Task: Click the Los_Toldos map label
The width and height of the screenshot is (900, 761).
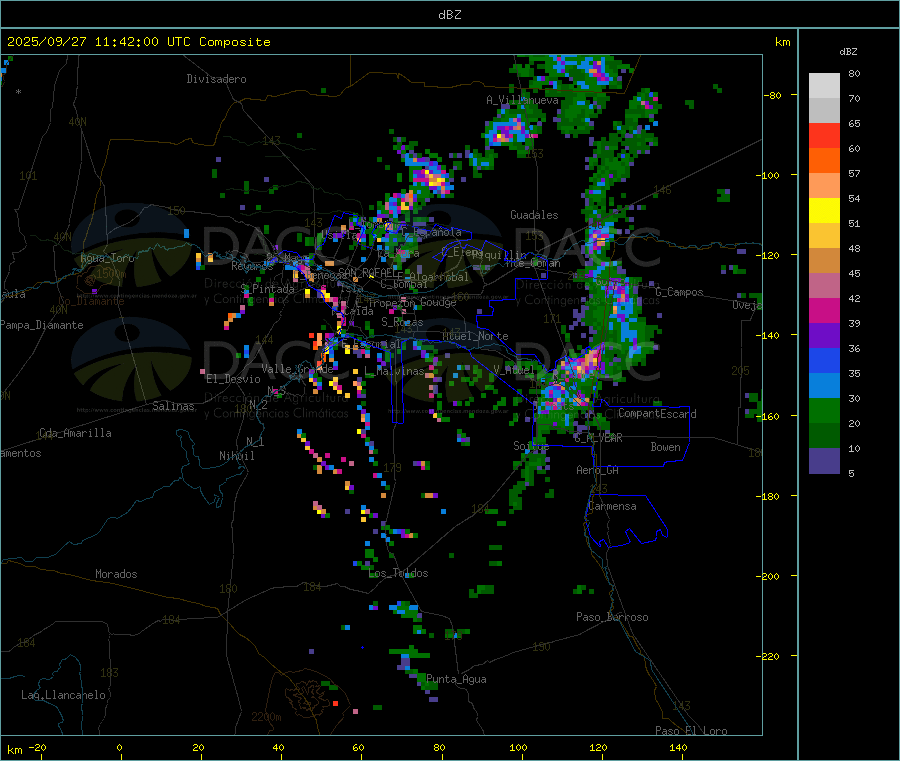Action: pos(398,573)
